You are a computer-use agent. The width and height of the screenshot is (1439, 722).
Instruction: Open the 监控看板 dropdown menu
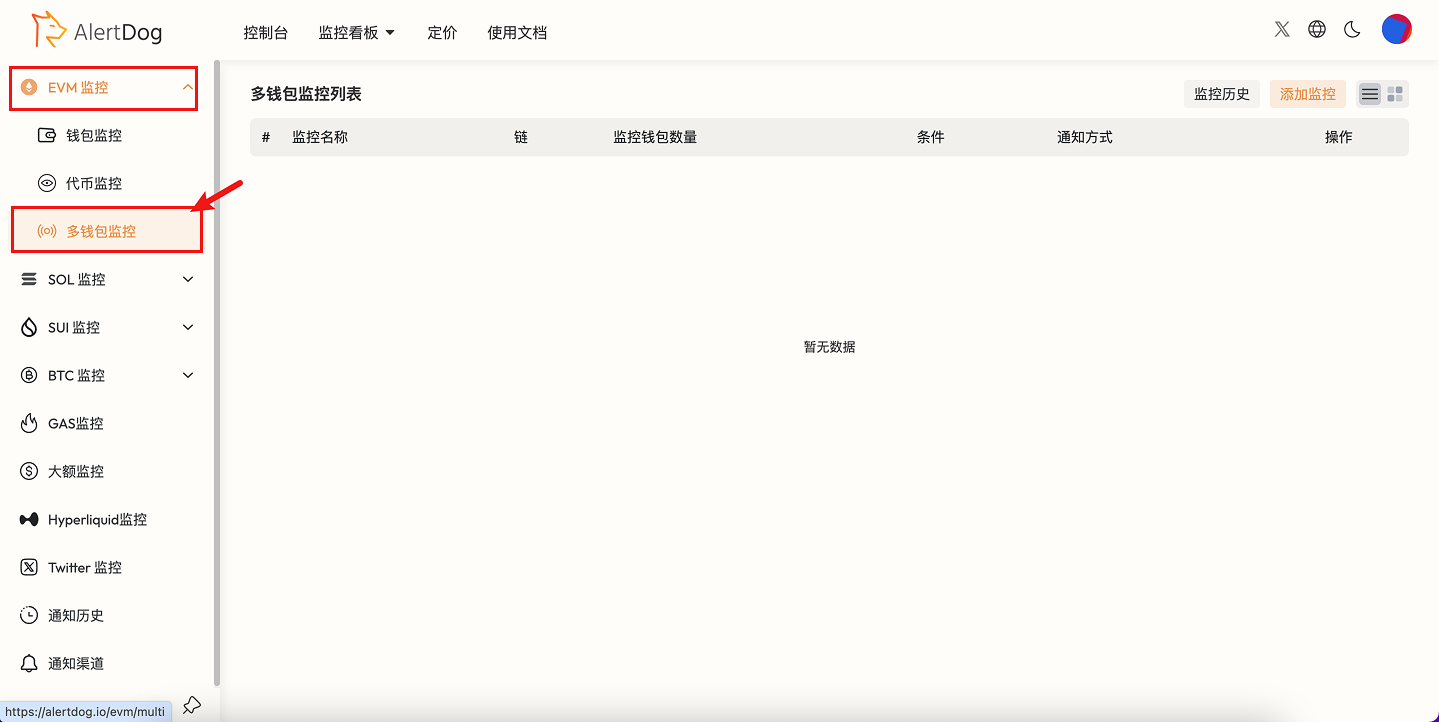[357, 32]
